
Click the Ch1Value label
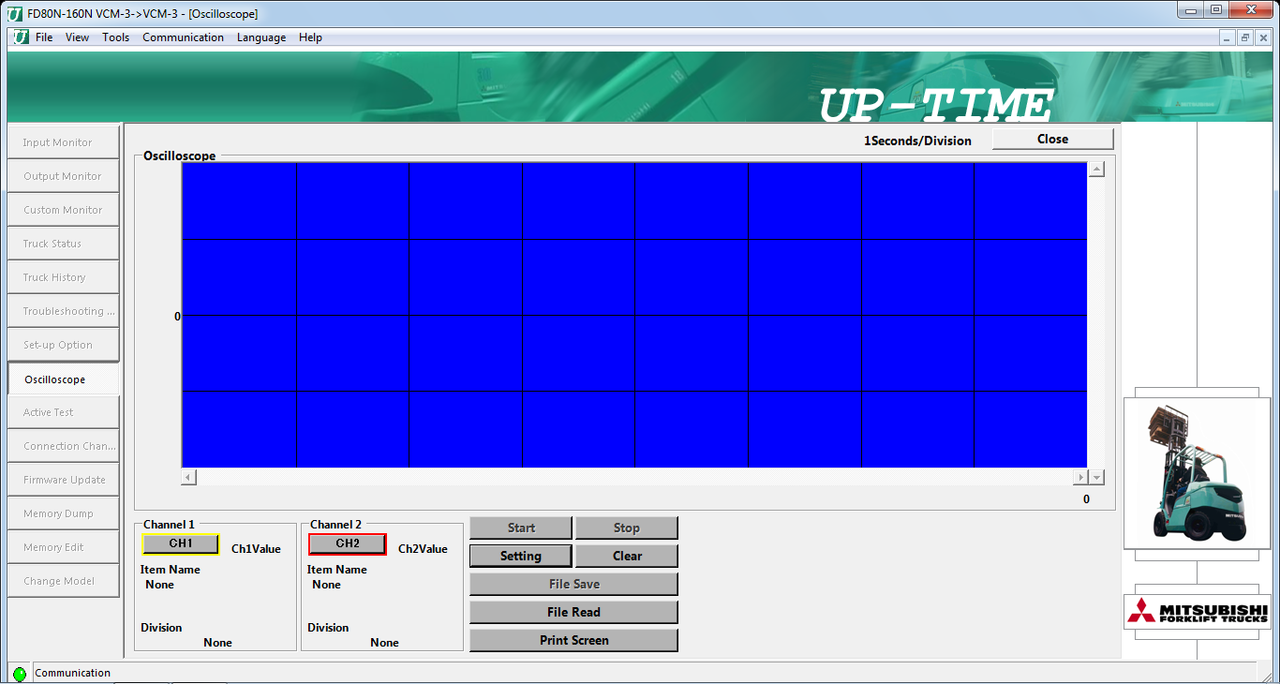[x=256, y=549]
